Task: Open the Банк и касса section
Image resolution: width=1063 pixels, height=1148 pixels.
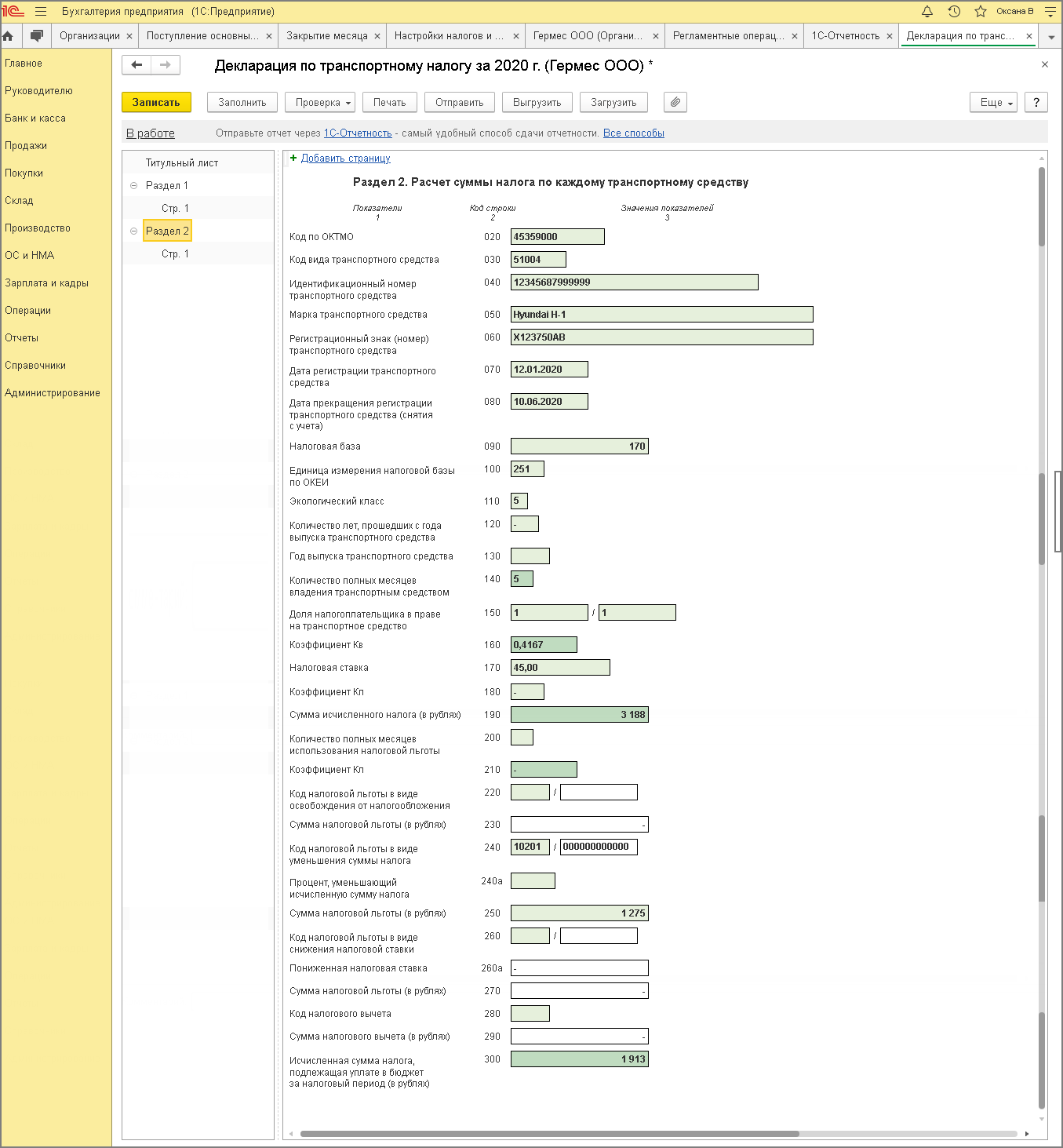Action: coord(35,118)
